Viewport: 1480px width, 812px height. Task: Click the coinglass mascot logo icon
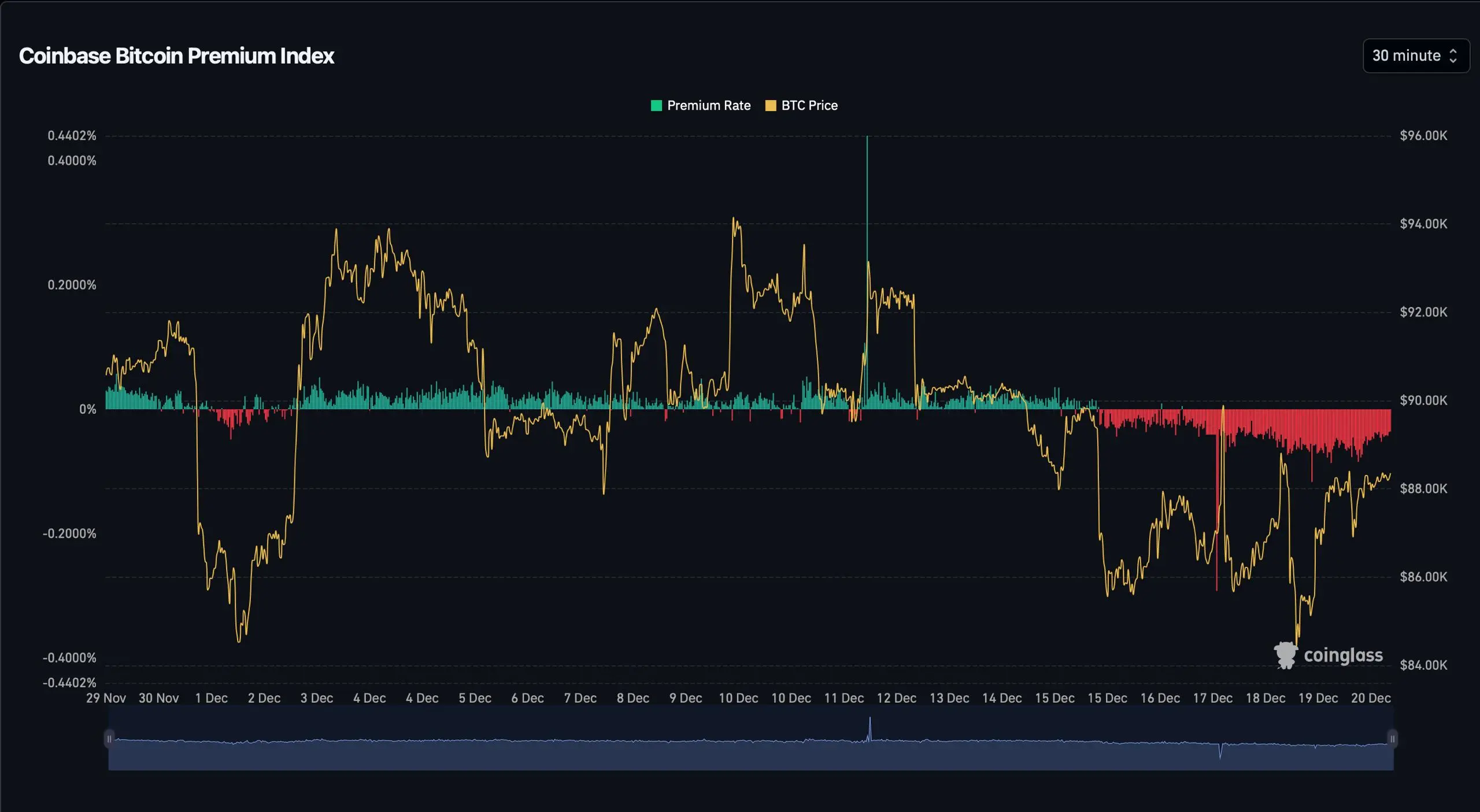point(1286,655)
